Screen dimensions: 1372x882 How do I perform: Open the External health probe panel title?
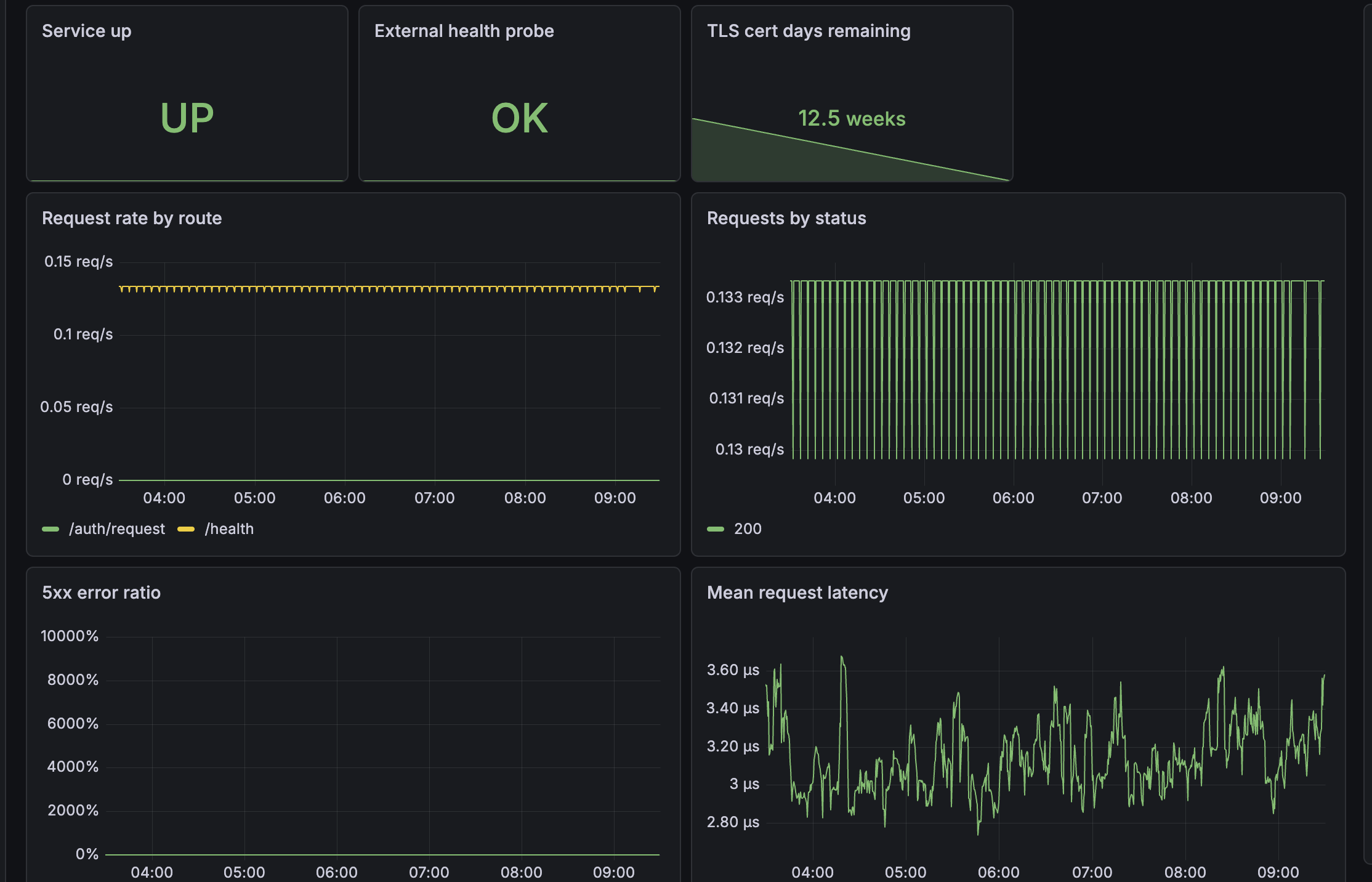(464, 31)
